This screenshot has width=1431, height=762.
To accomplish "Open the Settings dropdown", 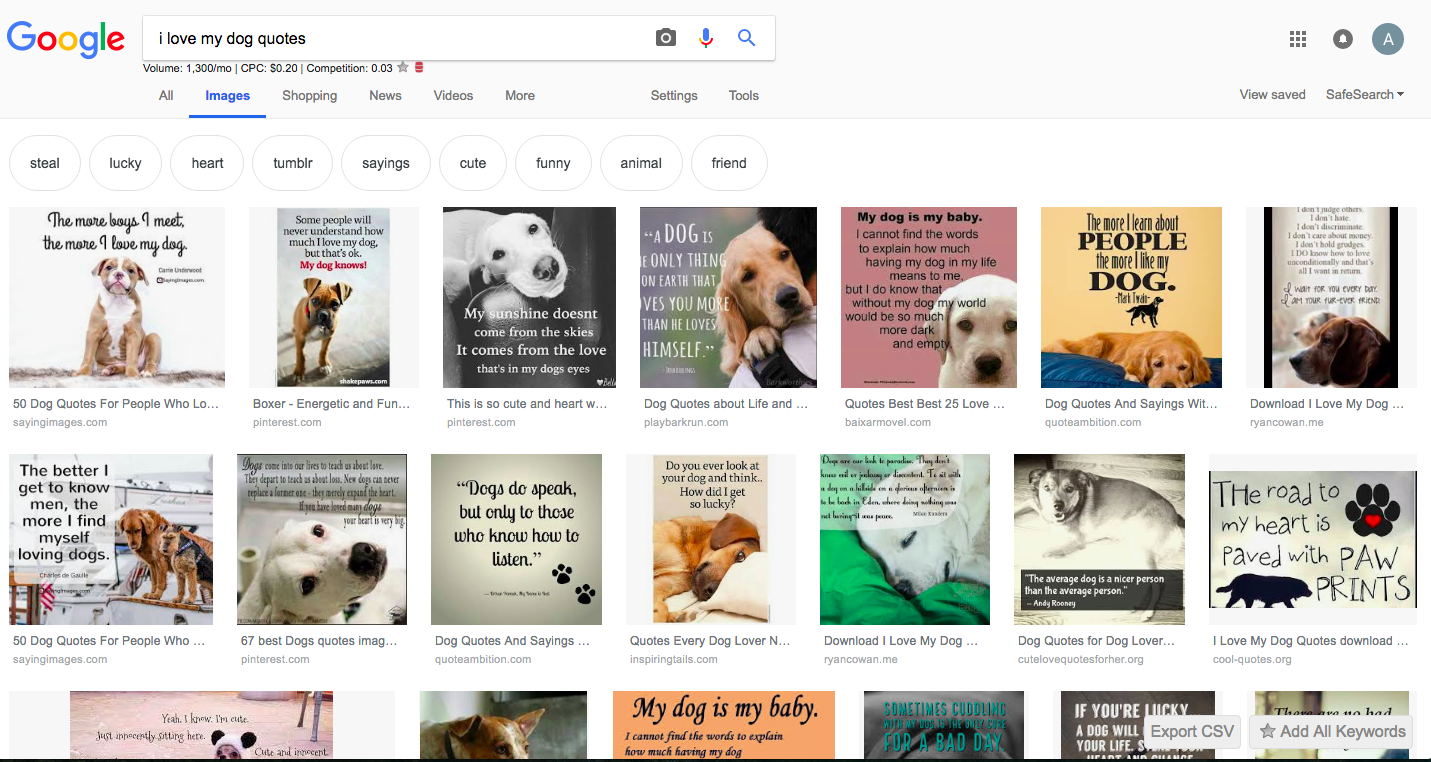I will pos(674,96).
